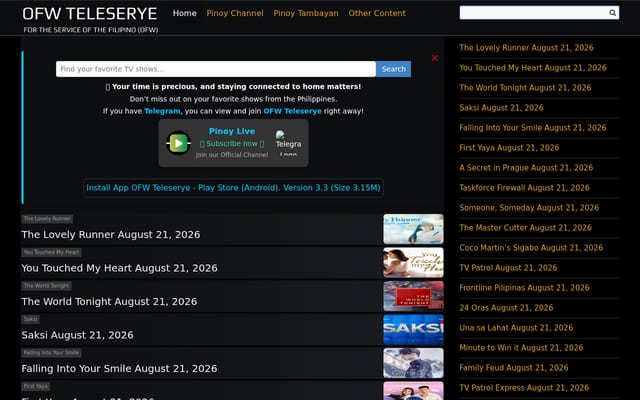The image size is (640, 400).
Task: Click the Saksi category tag
Action: point(30,319)
